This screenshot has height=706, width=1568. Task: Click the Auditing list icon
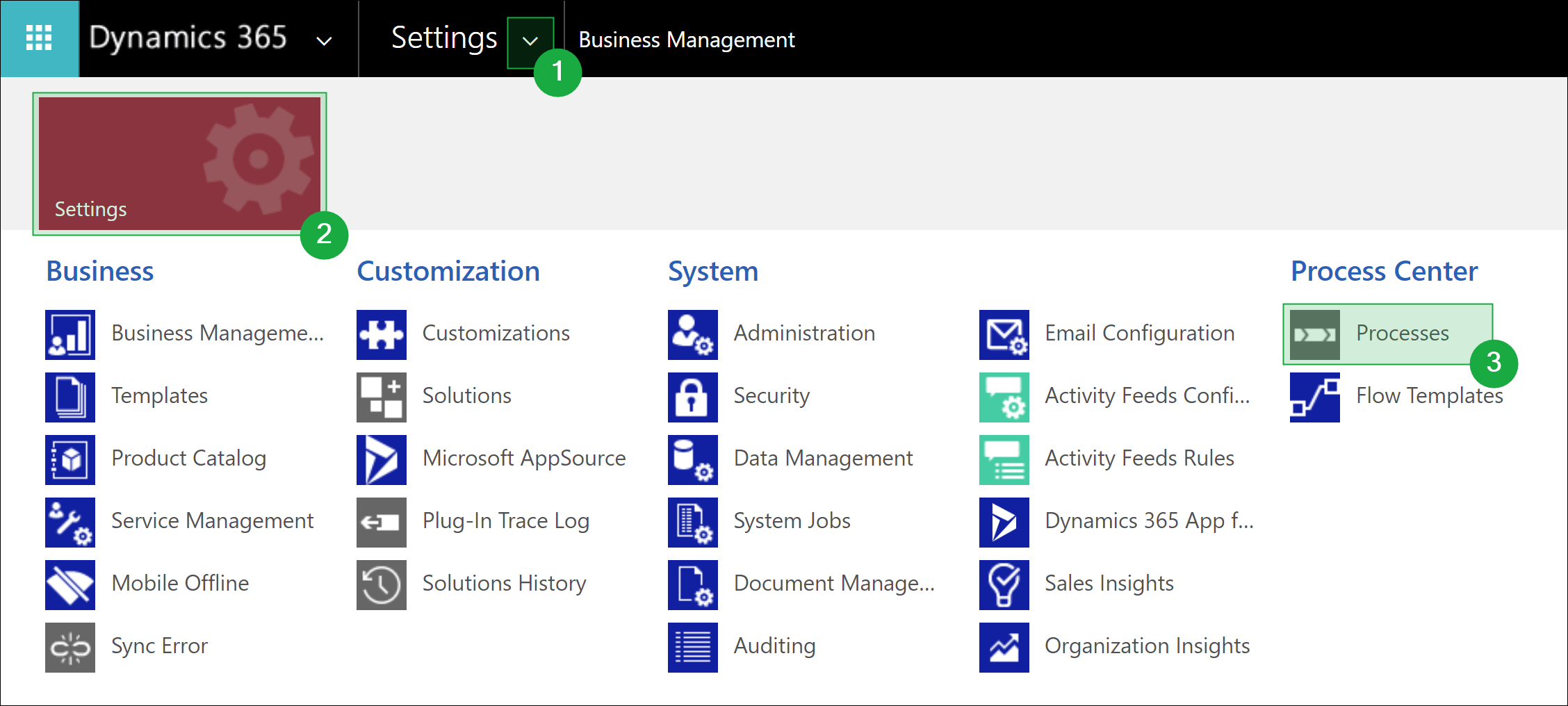point(693,648)
